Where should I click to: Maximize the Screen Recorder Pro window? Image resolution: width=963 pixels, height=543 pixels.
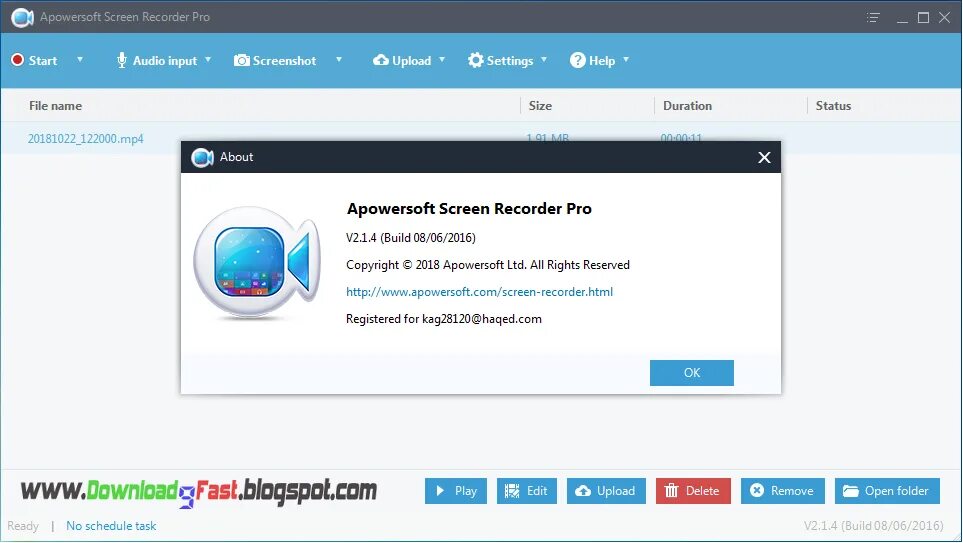pyautogui.click(x=923, y=17)
